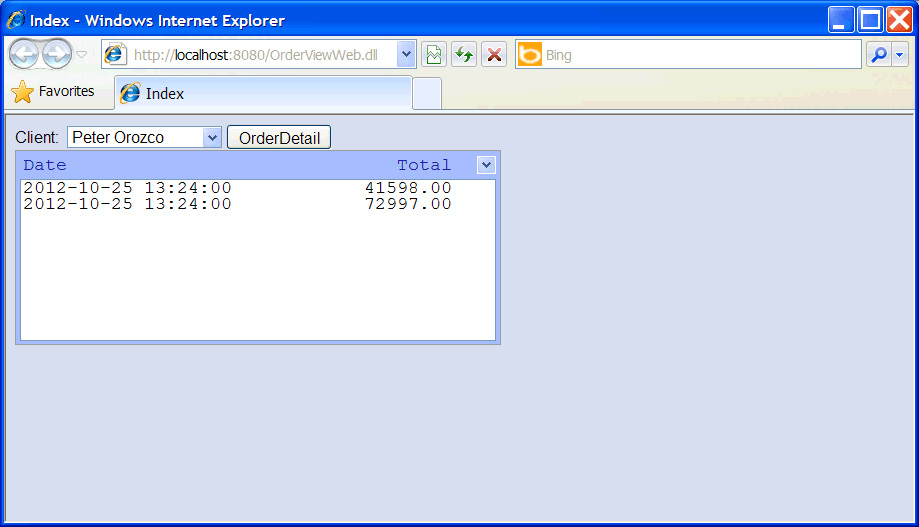Click the Date column header

click(45, 165)
